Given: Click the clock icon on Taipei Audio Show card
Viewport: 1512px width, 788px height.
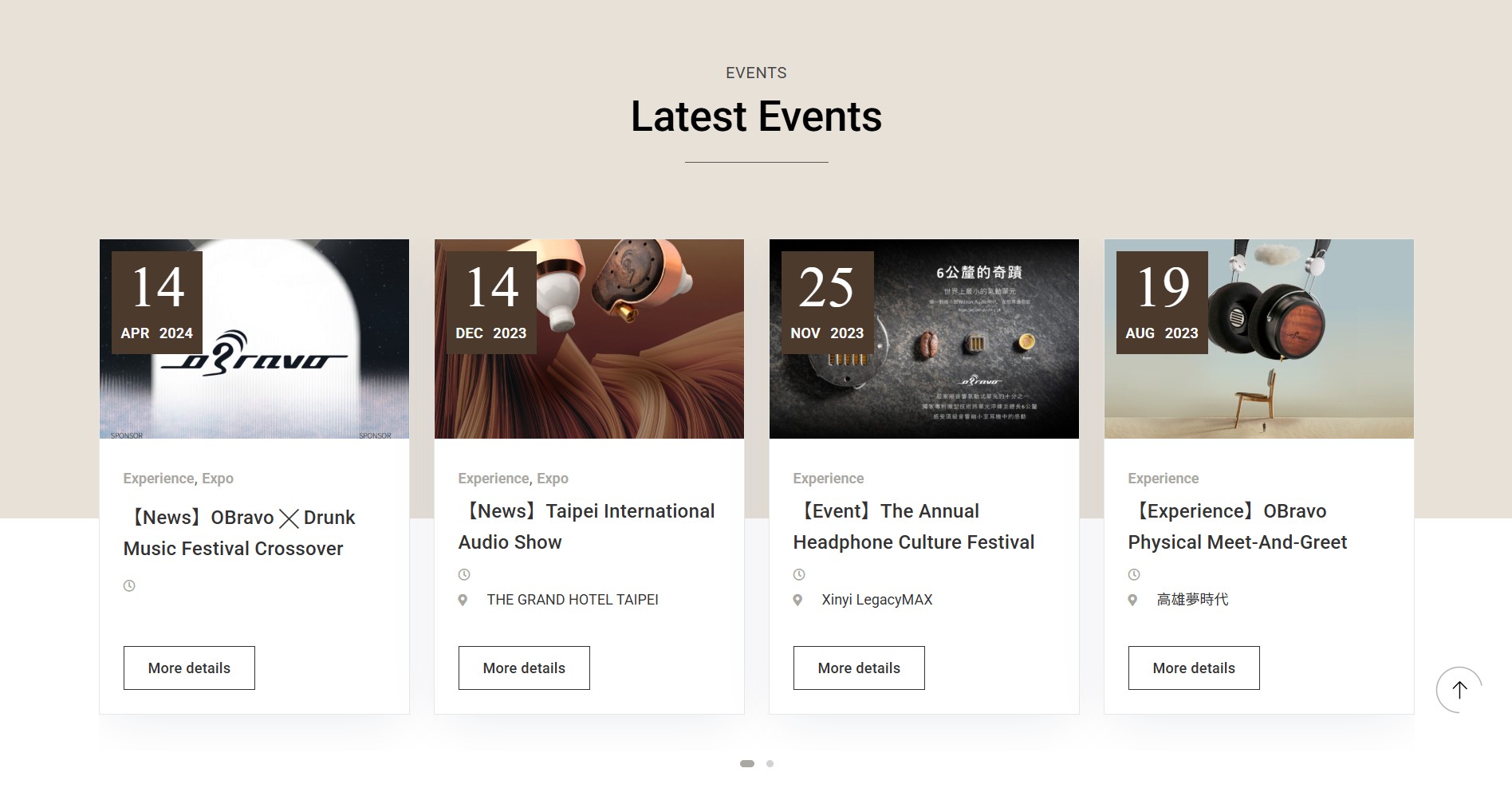Looking at the screenshot, I should click(464, 574).
